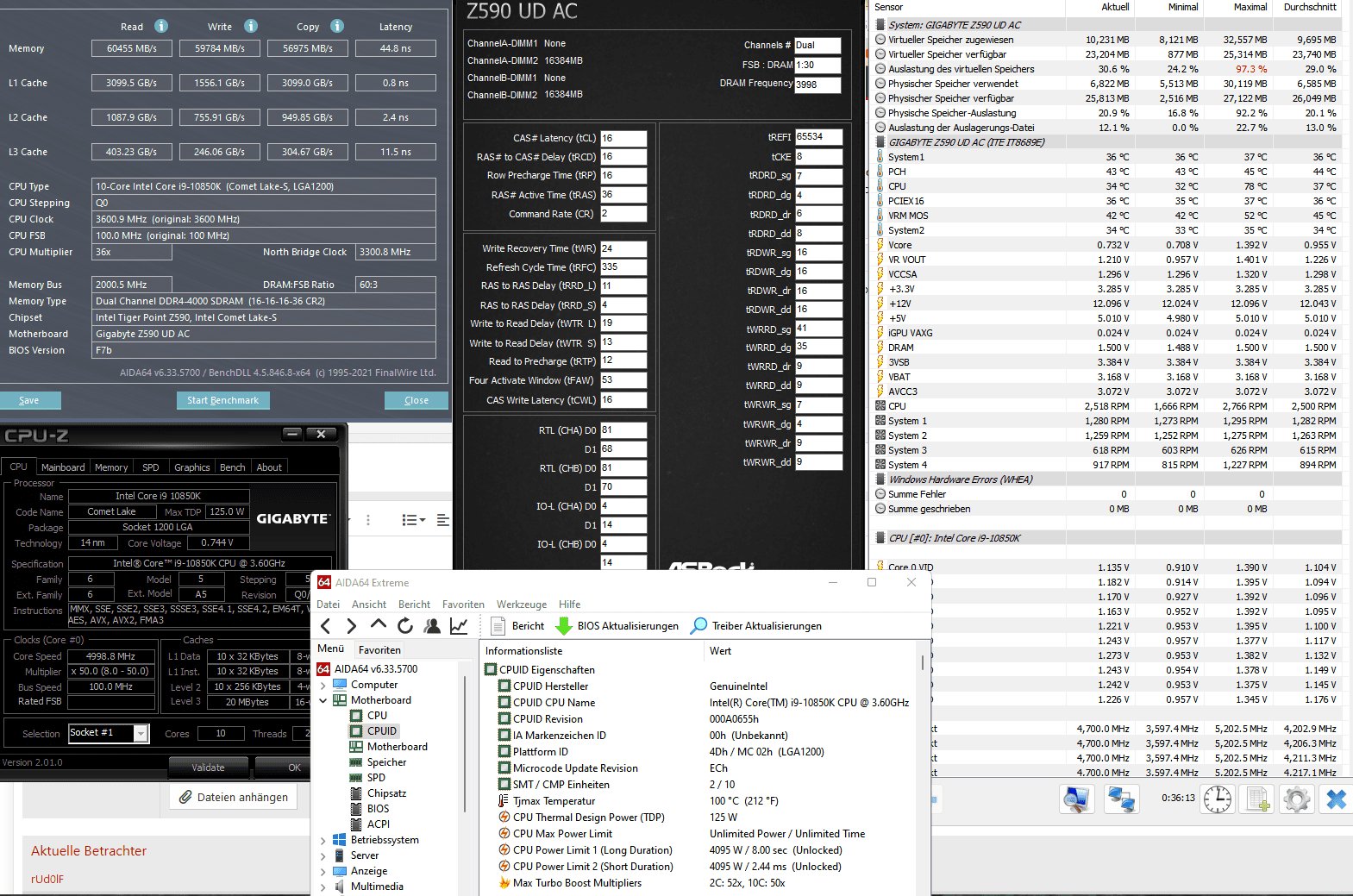Click the text alignment icon
This screenshot has height=896, width=1353.
pyautogui.click(x=443, y=520)
